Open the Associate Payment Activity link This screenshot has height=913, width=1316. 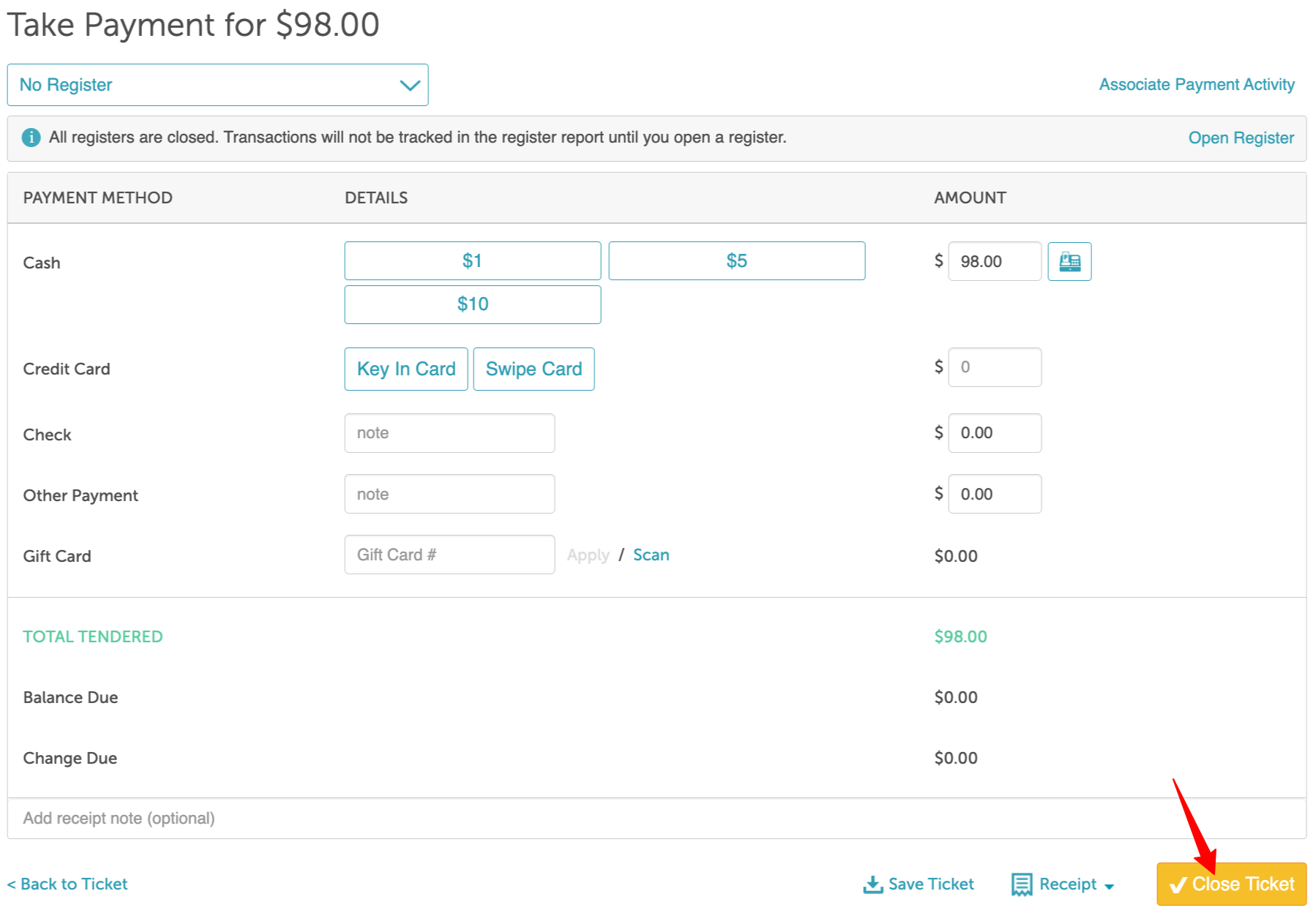click(x=1197, y=85)
